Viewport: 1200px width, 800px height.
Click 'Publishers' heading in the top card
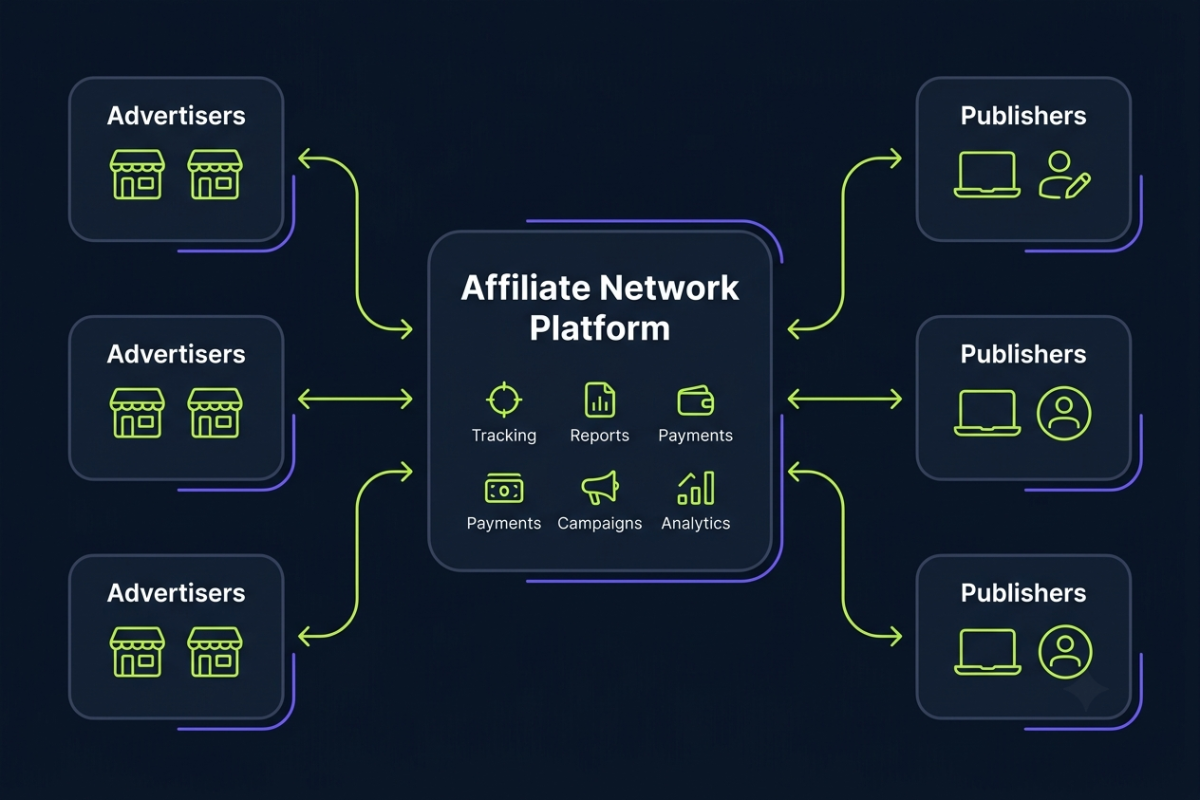[1023, 116]
